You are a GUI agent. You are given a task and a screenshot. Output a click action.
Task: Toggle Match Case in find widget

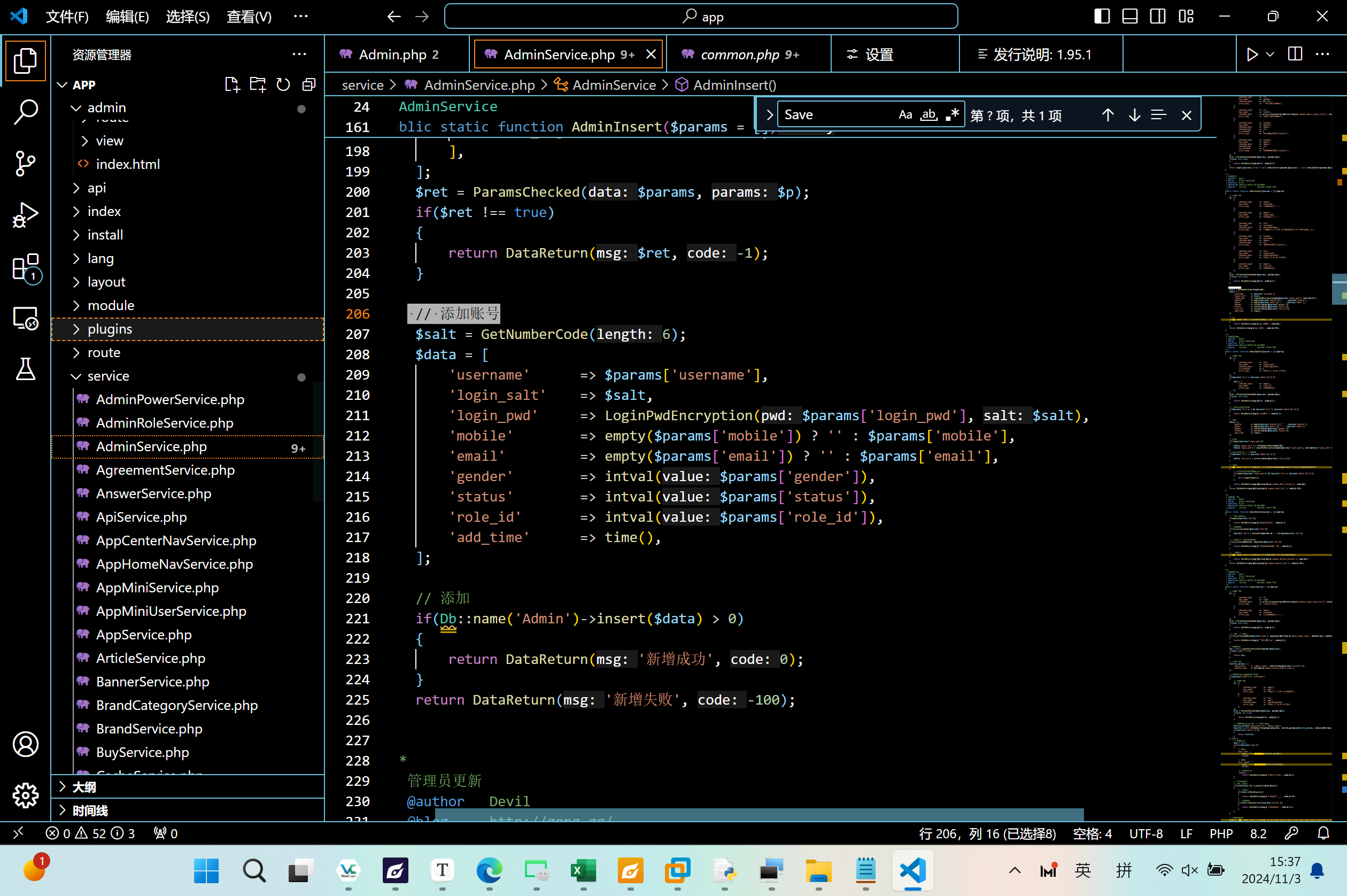pos(905,115)
